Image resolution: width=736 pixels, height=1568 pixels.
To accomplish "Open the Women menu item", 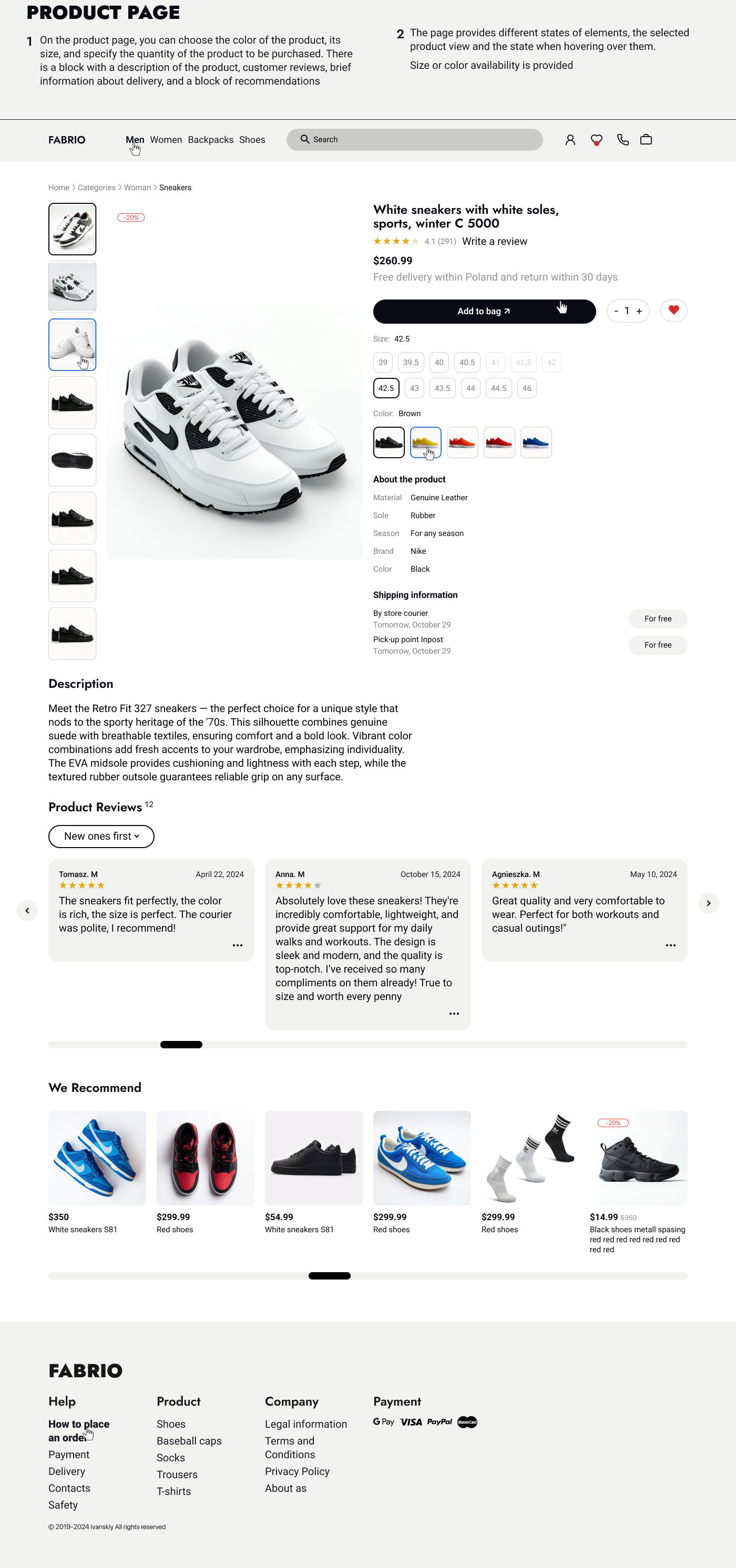I will 166,140.
